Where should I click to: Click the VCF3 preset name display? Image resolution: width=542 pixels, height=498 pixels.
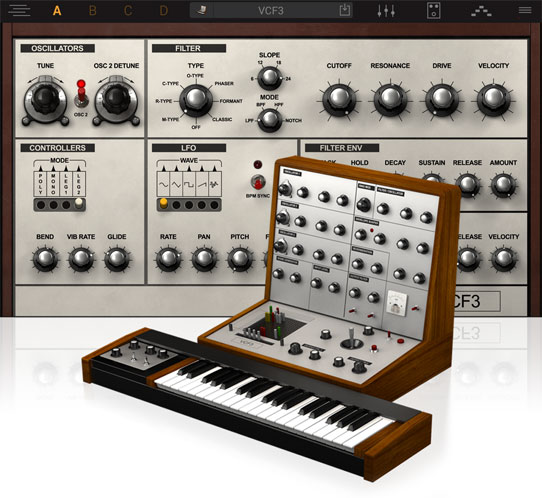tap(271, 11)
